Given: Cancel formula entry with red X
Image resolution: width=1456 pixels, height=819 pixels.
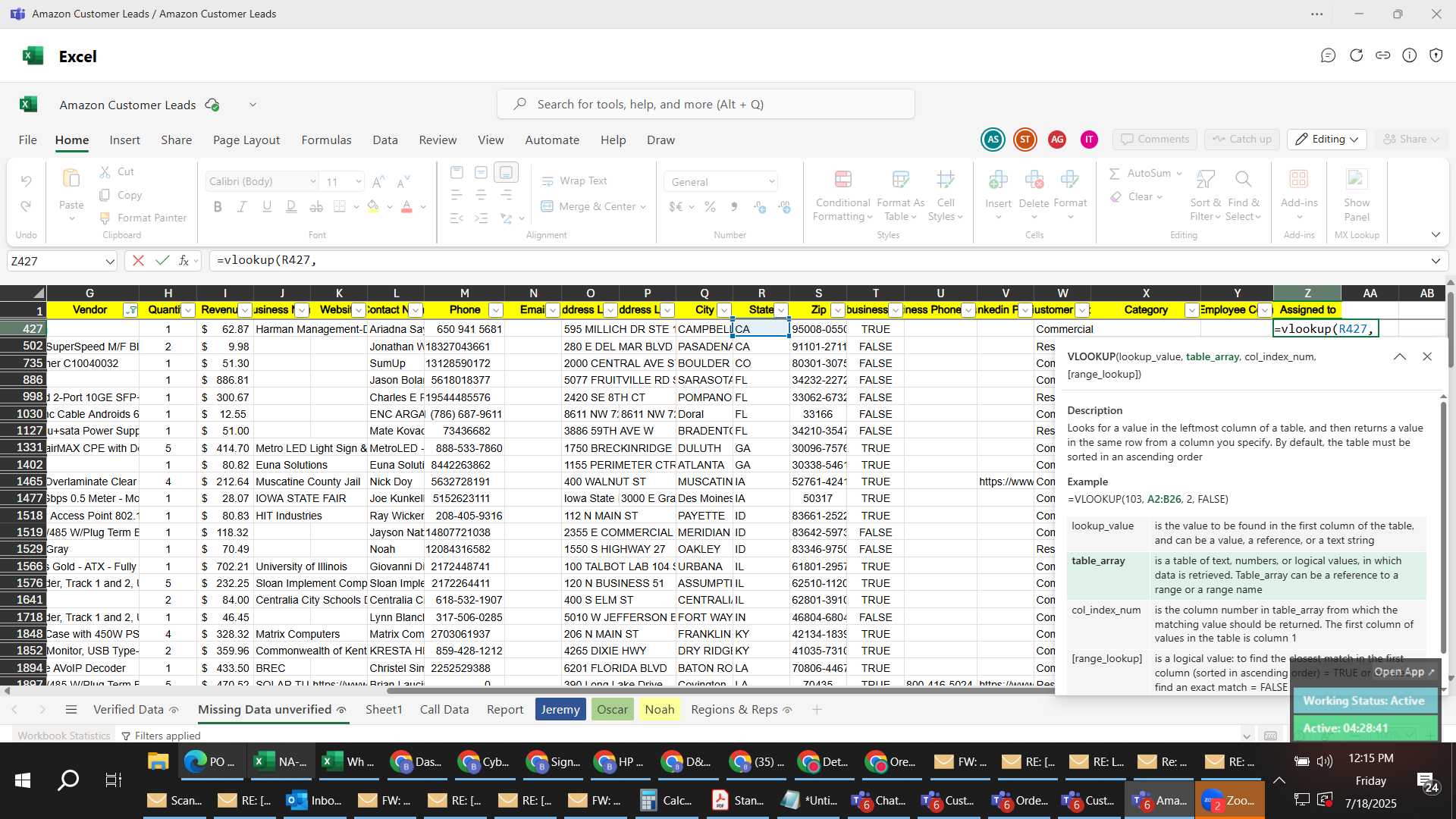Looking at the screenshot, I should coord(138,261).
